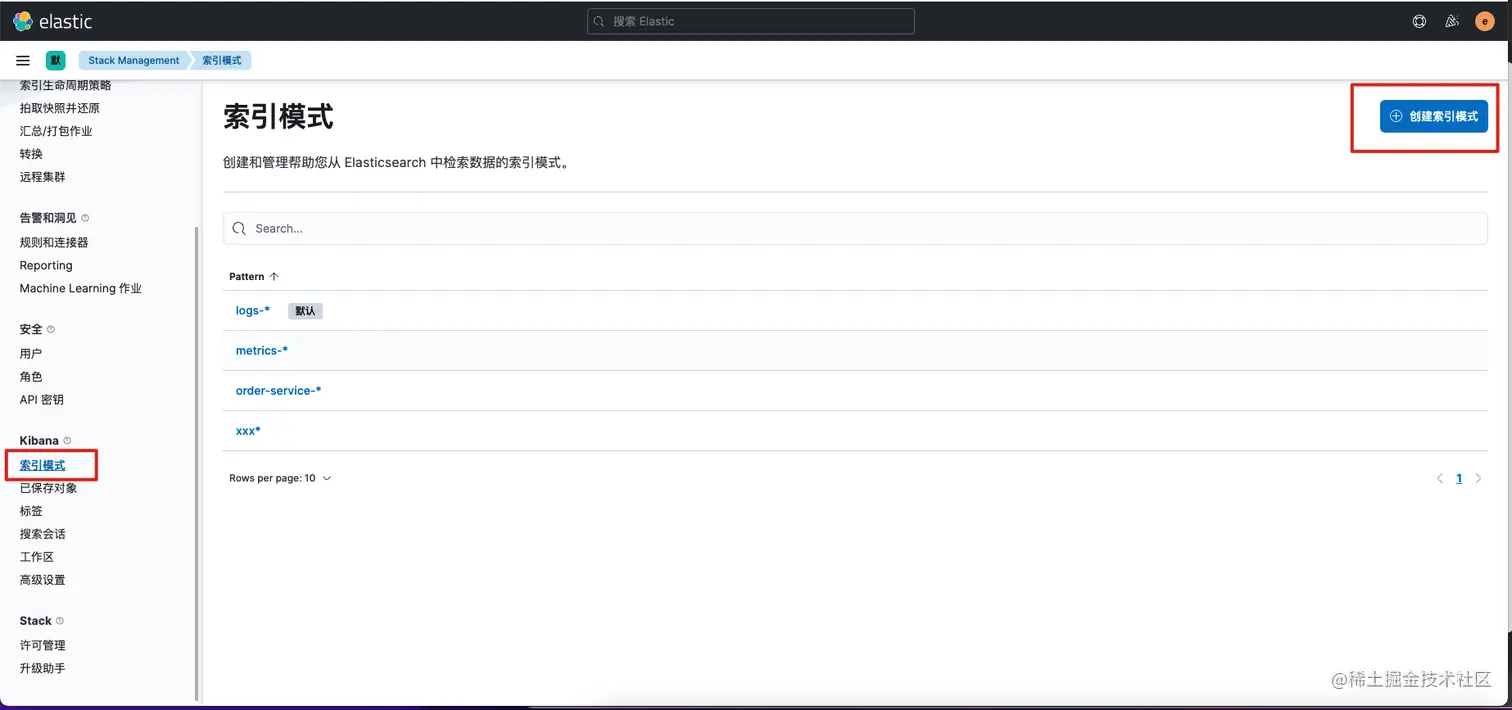Click the Elastic logo
1512x710 pixels.
[52, 21]
